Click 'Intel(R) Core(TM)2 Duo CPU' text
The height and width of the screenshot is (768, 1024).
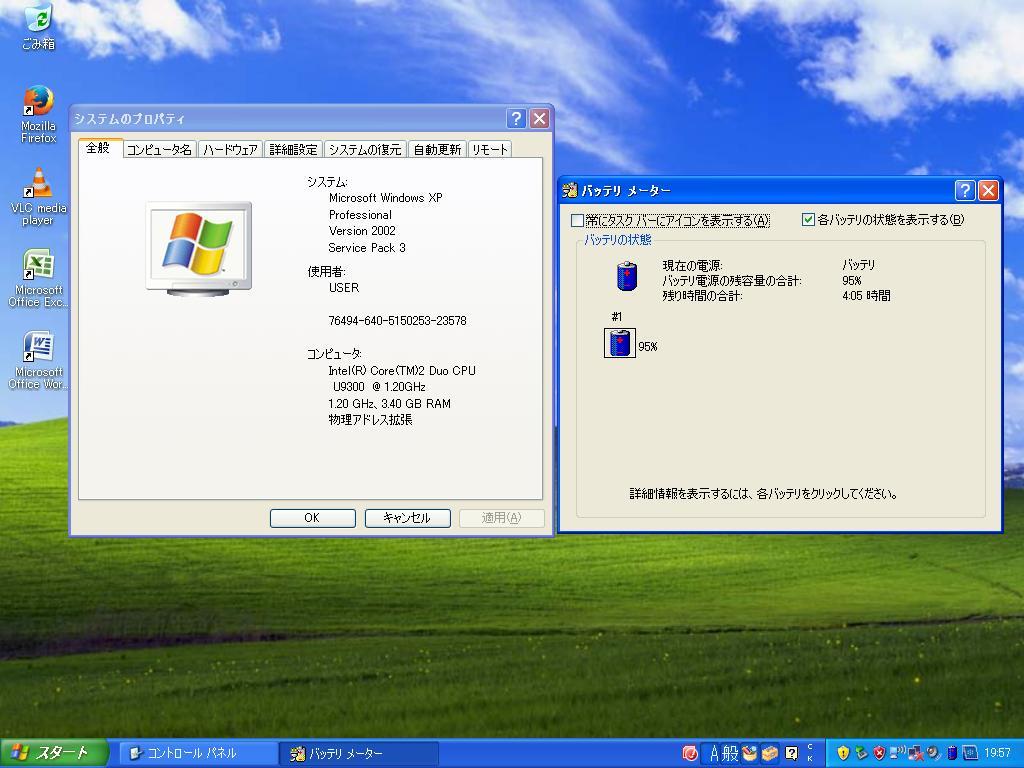click(x=402, y=371)
